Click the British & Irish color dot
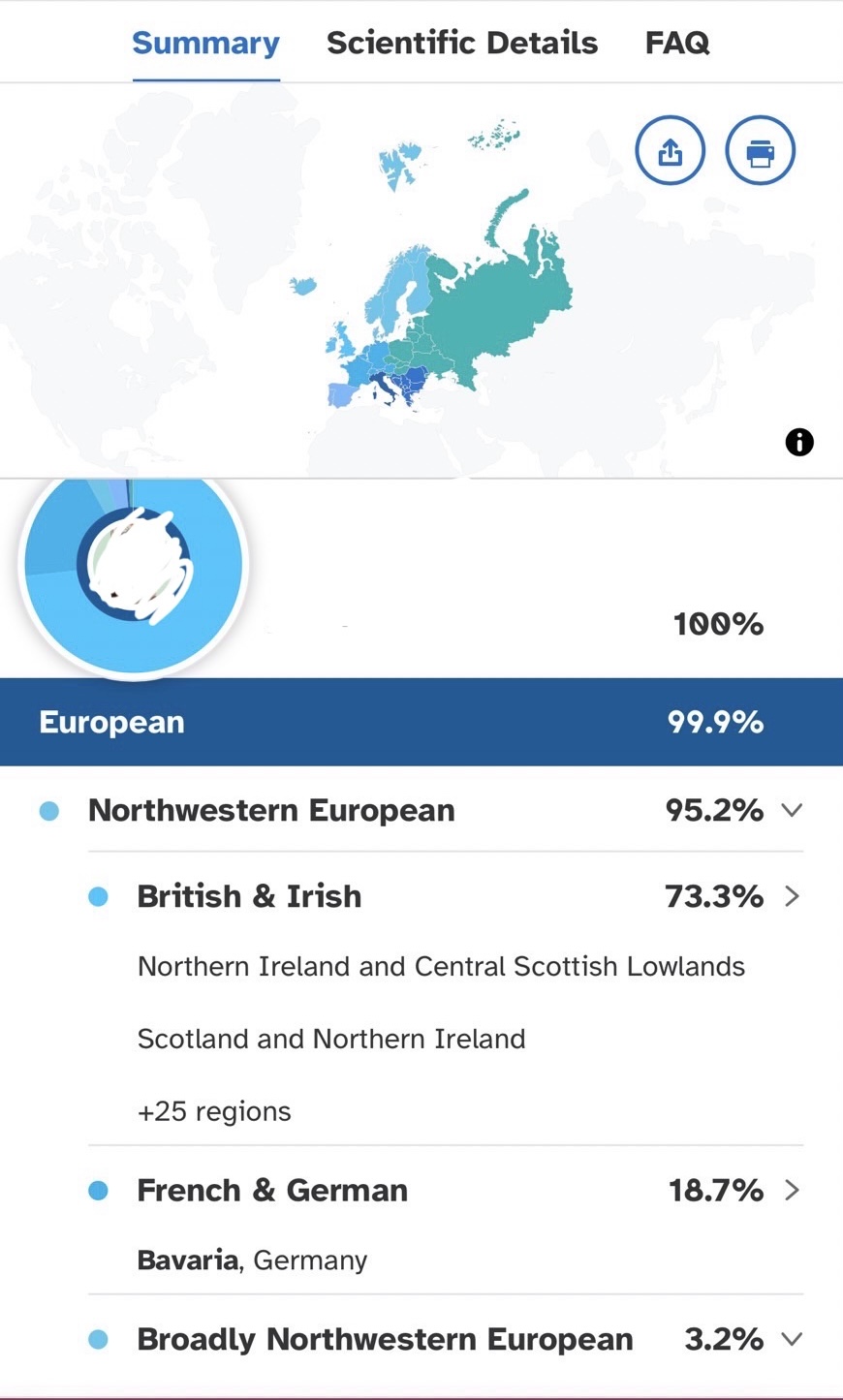 pyautogui.click(x=98, y=897)
